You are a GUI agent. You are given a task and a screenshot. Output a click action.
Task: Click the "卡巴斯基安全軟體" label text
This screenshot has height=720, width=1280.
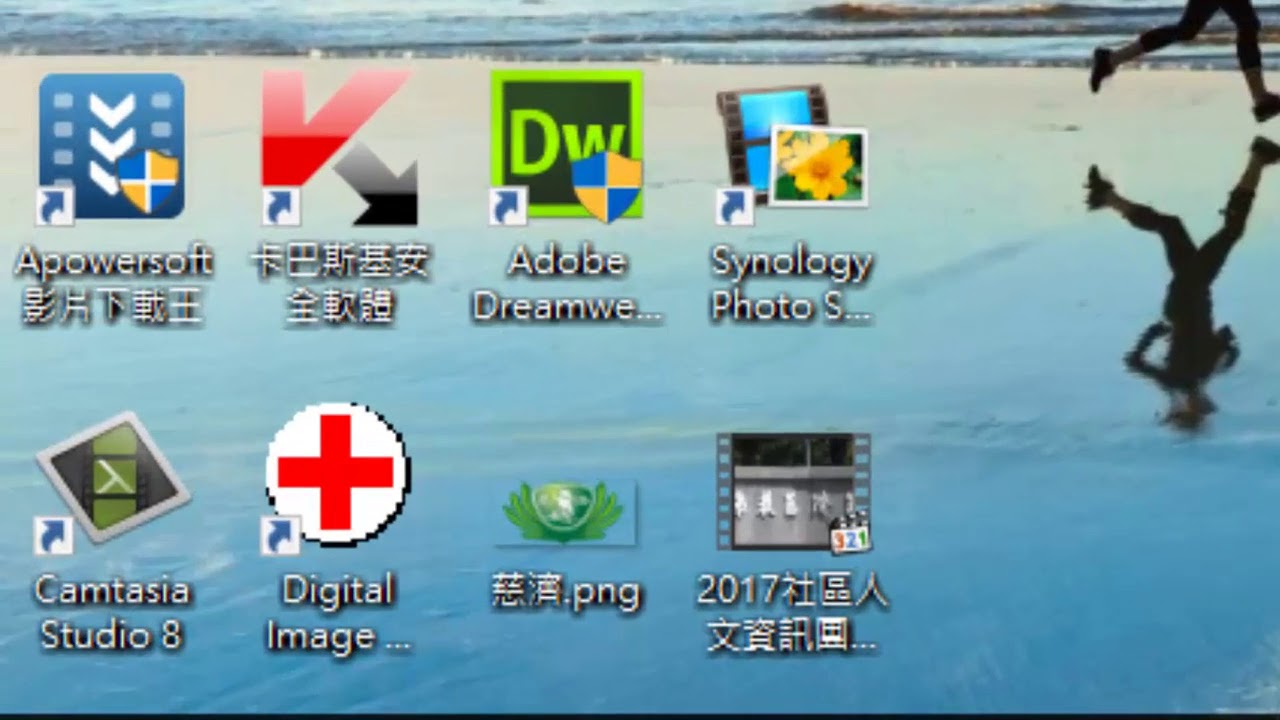pos(339,284)
